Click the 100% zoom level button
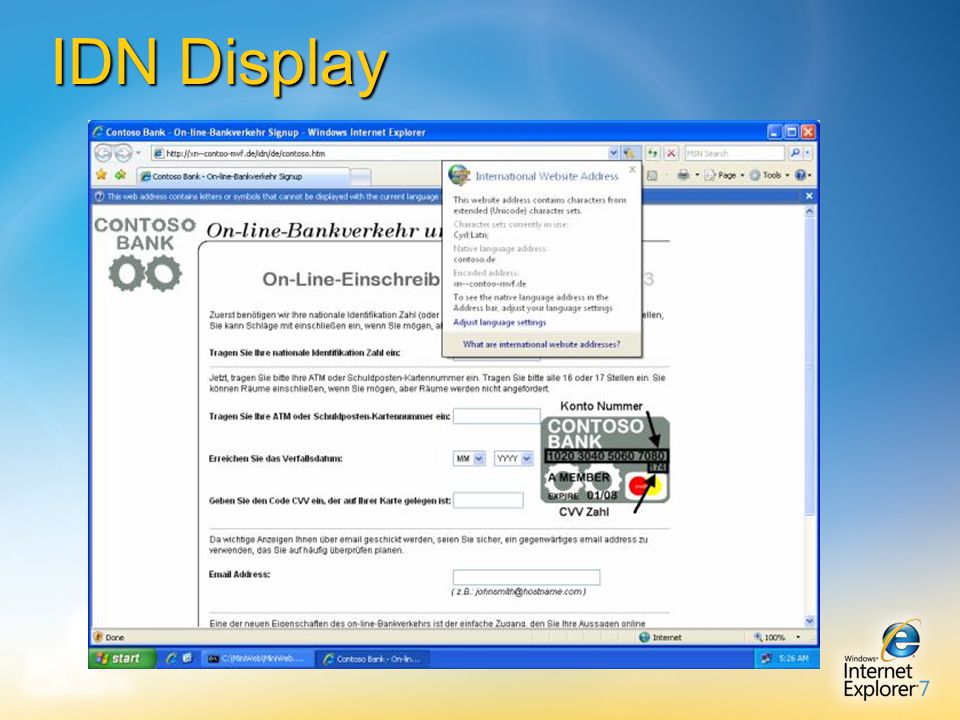 [770, 637]
